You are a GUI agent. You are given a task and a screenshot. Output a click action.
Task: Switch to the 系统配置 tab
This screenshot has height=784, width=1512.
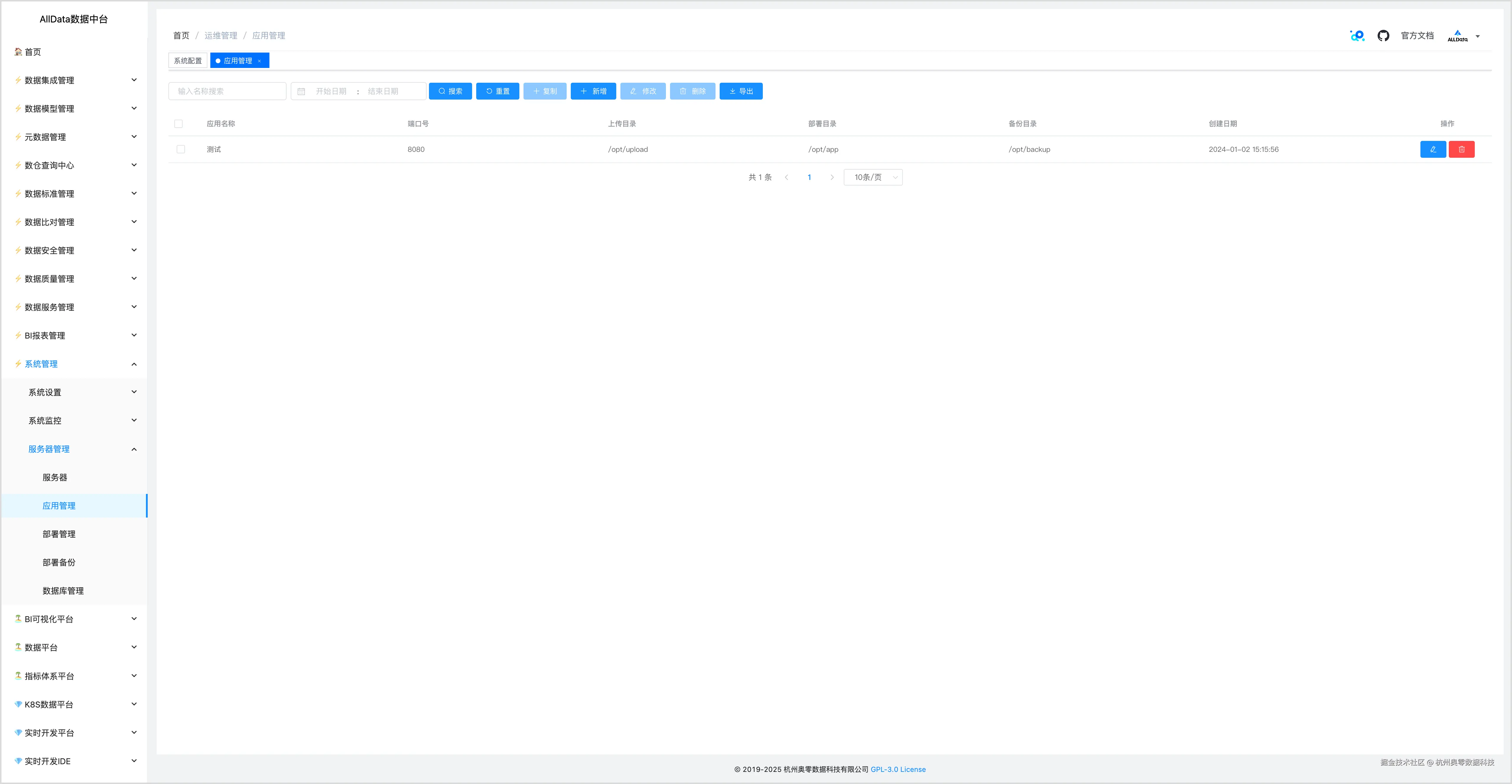pyautogui.click(x=188, y=61)
